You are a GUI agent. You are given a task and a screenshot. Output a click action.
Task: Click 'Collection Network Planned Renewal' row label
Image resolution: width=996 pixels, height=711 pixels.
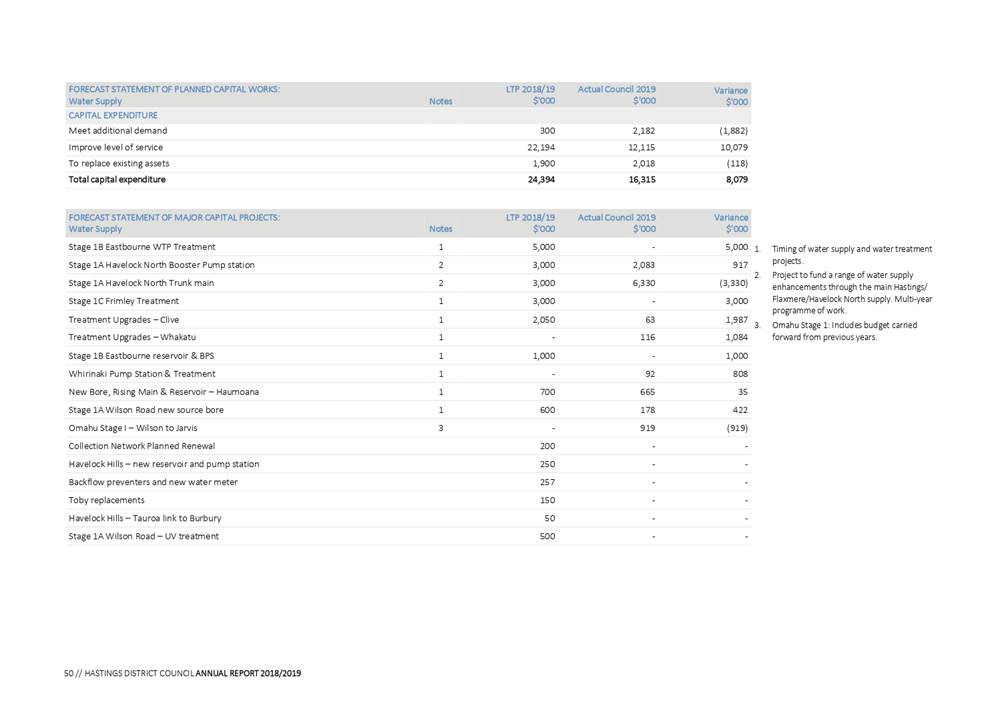[142, 446]
